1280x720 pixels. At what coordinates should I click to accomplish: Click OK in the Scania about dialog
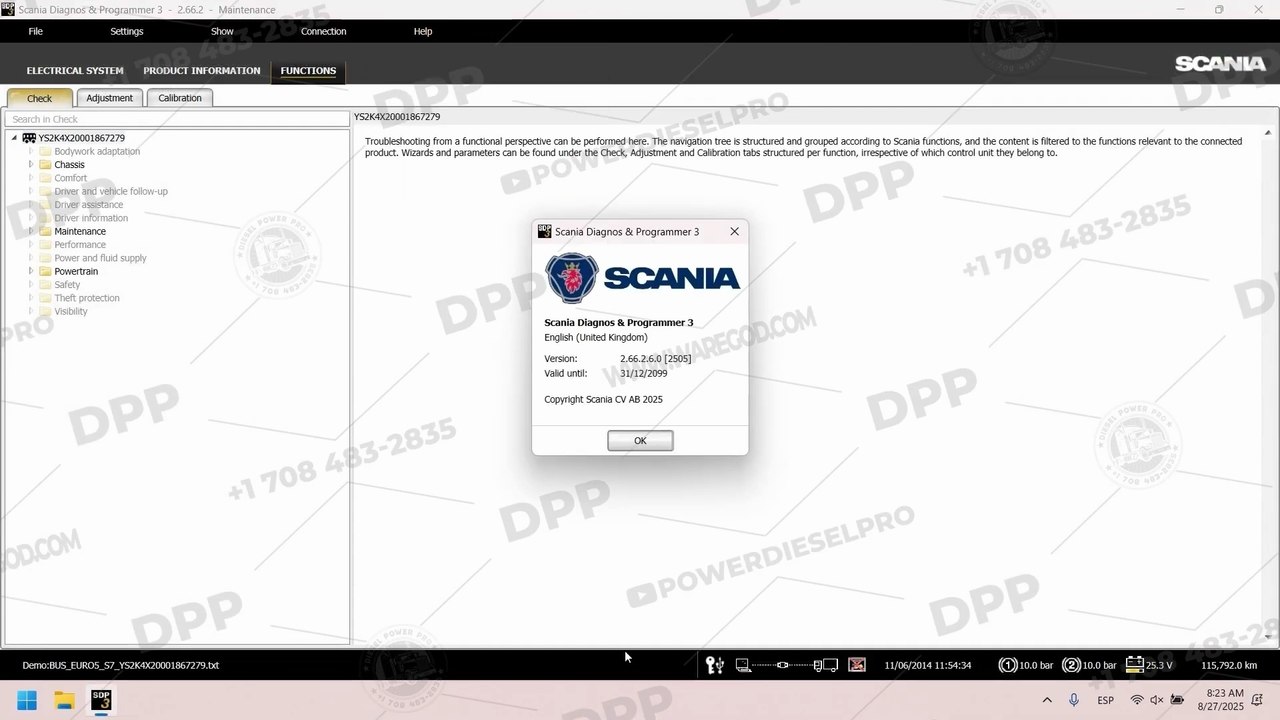[640, 441]
